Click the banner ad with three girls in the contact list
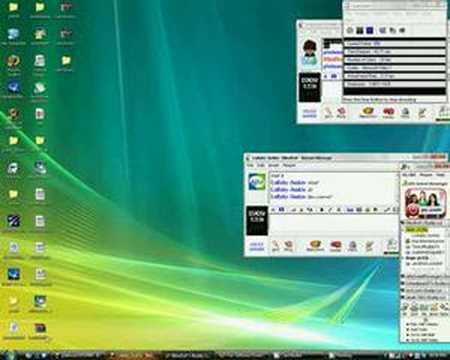Image resolution: width=450 pixels, height=360 pixels. pyautogui.click(x=425, y=203)
